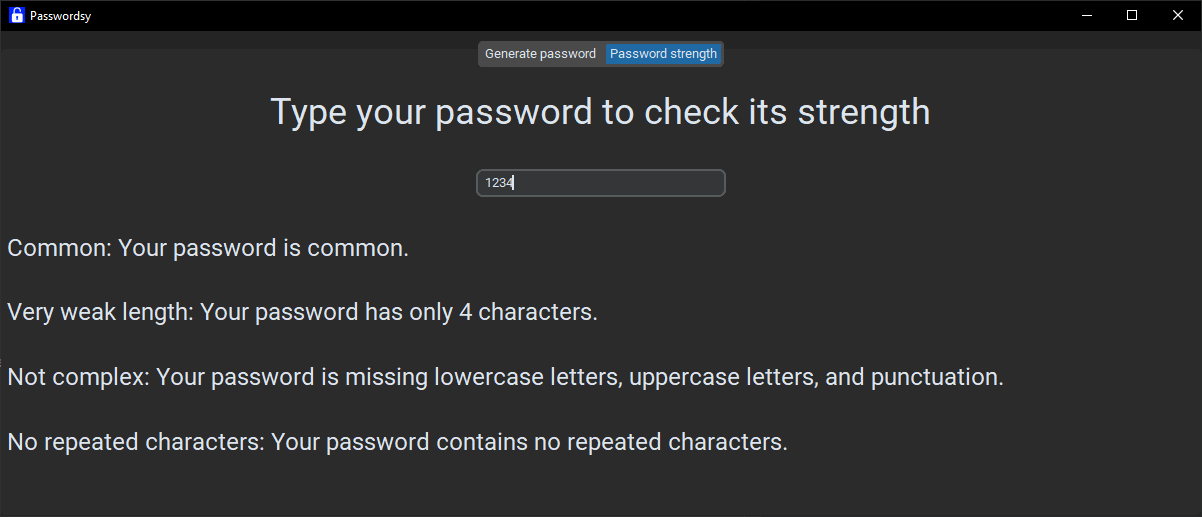Screen dimensions: 1202x517
Task: Click the missing lowercase, uppercase, punctuation message
Action: coord(580,377)
